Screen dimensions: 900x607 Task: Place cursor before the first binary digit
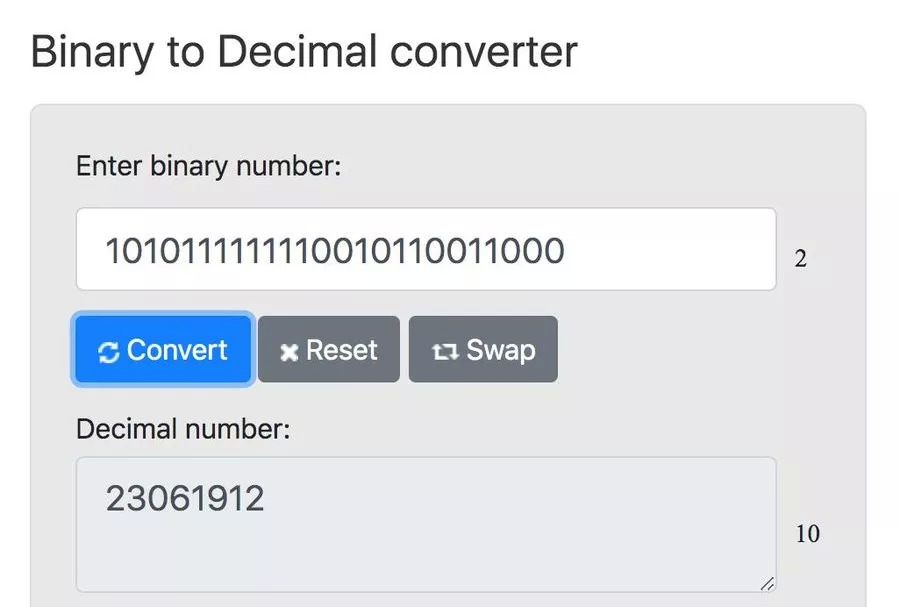[x=105, y=250]
